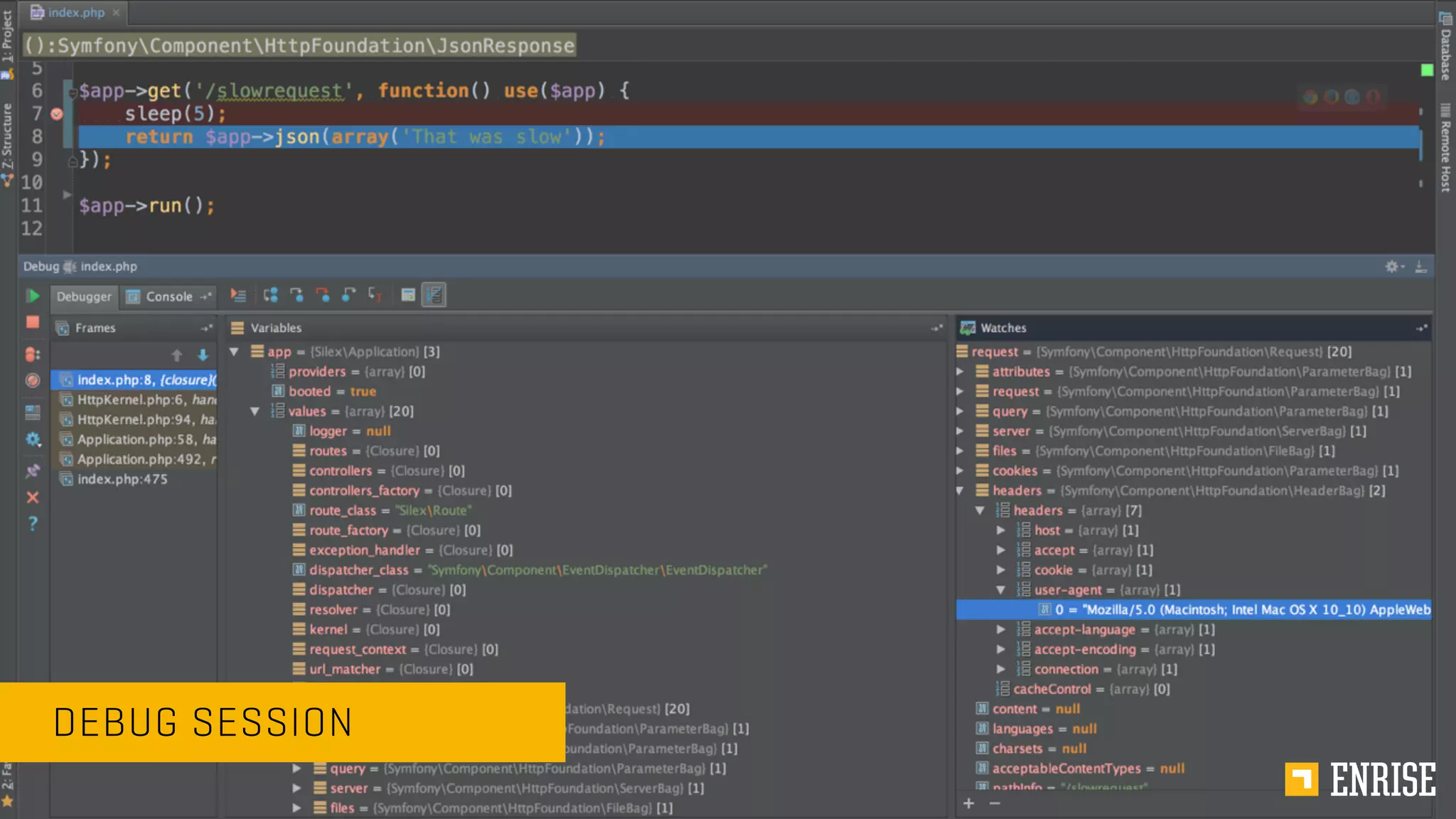Resume program with green play icon
Screen dimensions: 1456x819
click(33, 296)
